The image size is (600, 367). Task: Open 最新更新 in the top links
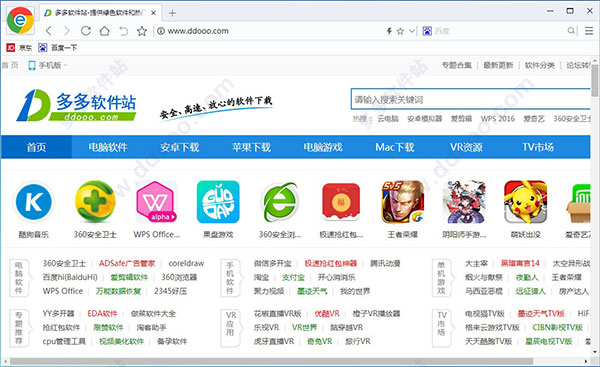coord(498,65)
